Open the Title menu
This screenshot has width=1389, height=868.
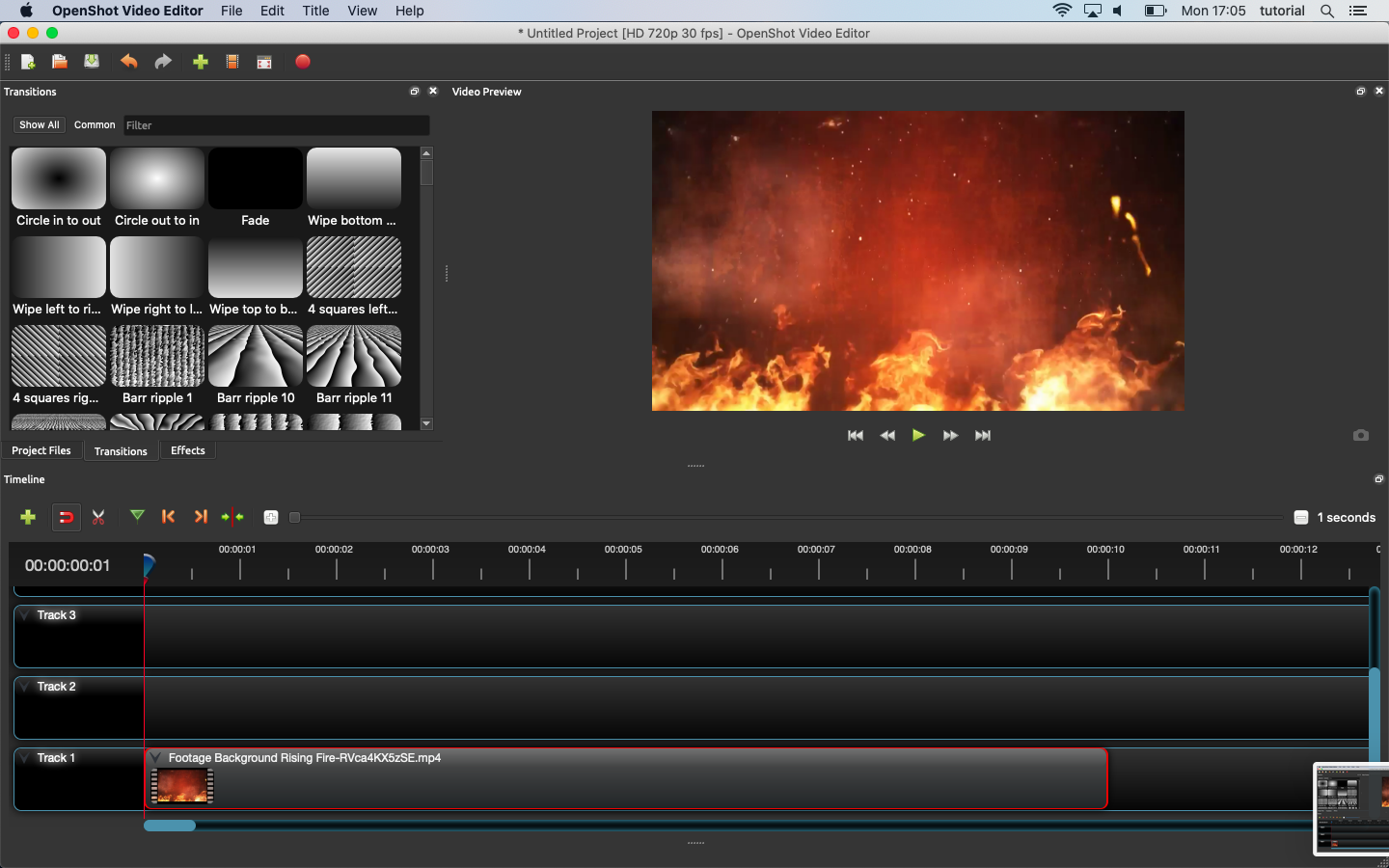[x=315, y=11]
